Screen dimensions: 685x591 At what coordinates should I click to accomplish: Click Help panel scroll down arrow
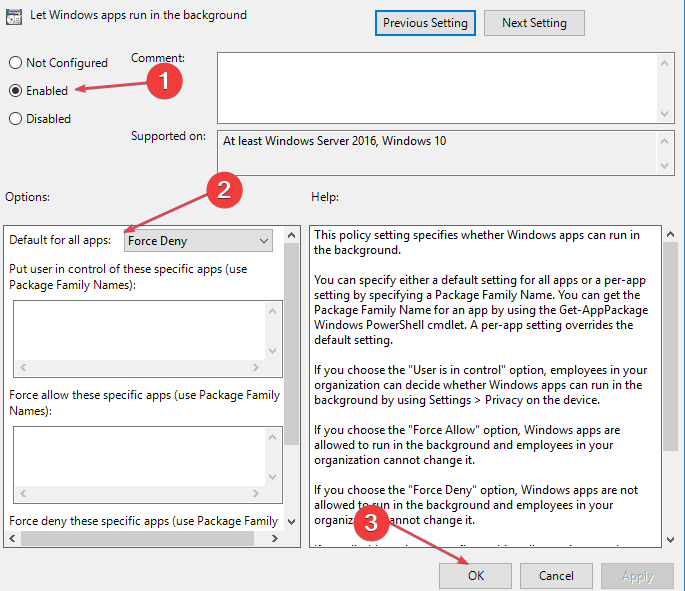click(x=671, y=540)
